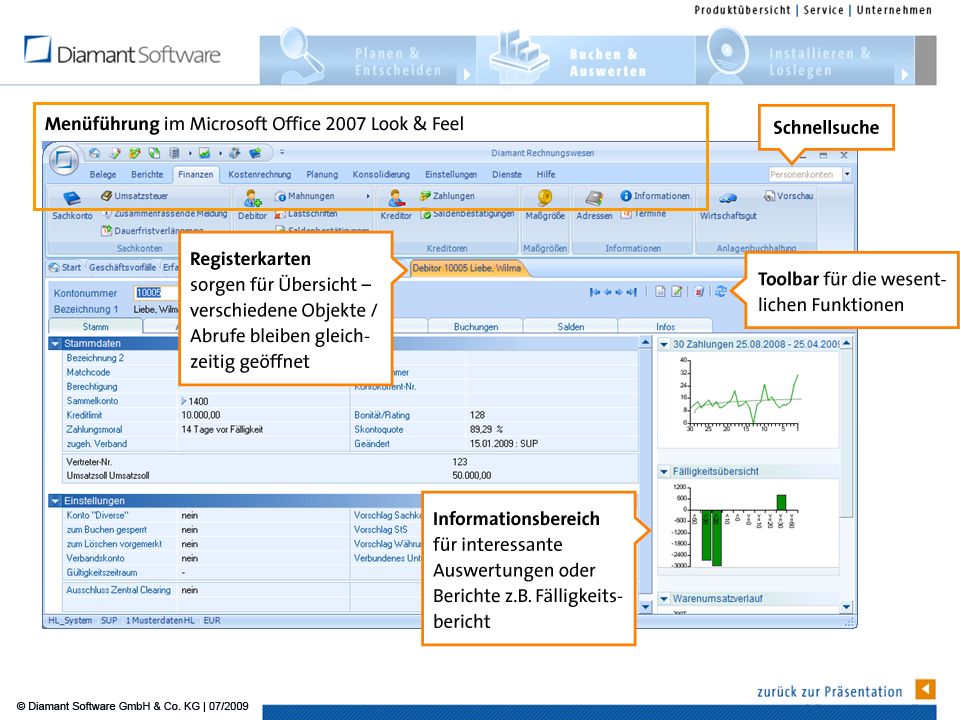
Task: Open the Hilfe ribbon tab
Action: pyautogui.click(x=546, y=174)
